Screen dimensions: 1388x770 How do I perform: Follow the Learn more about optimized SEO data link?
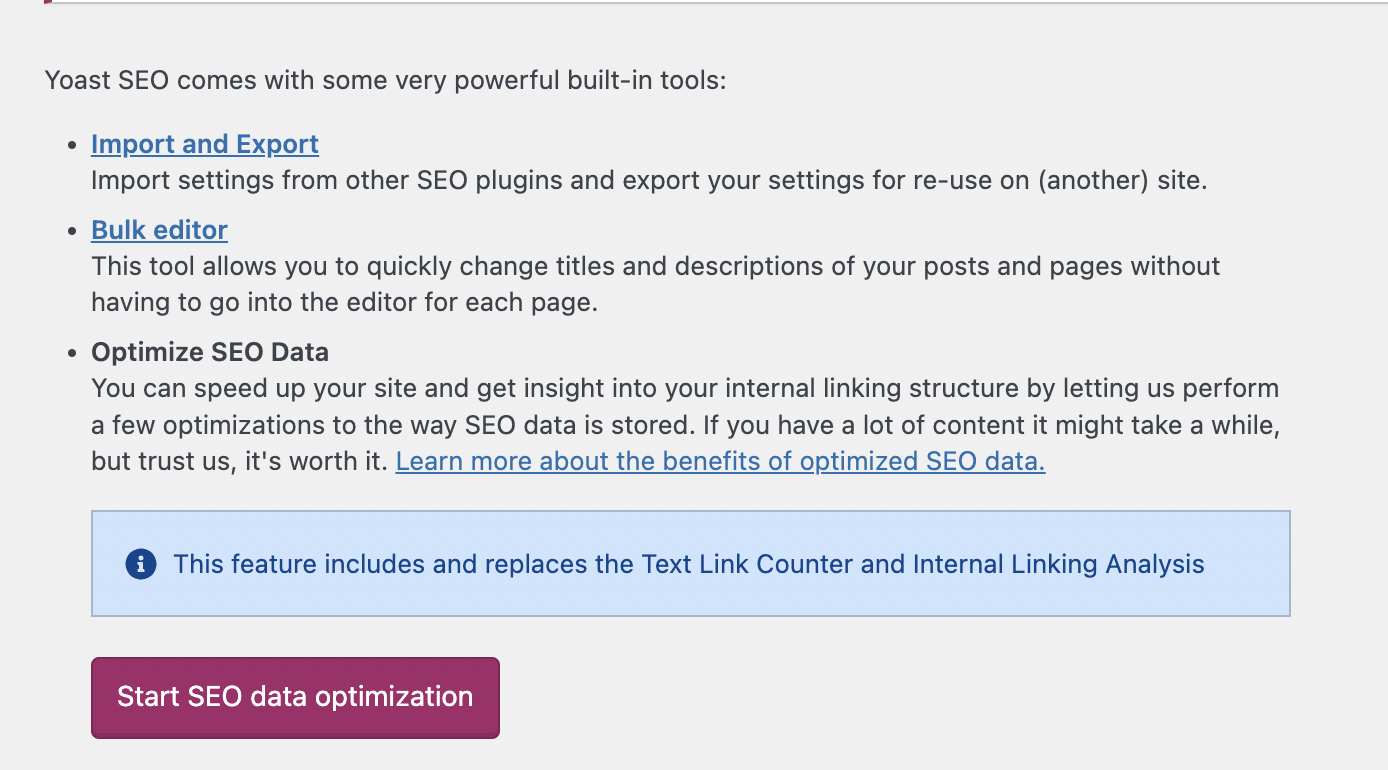pos(720,461)
